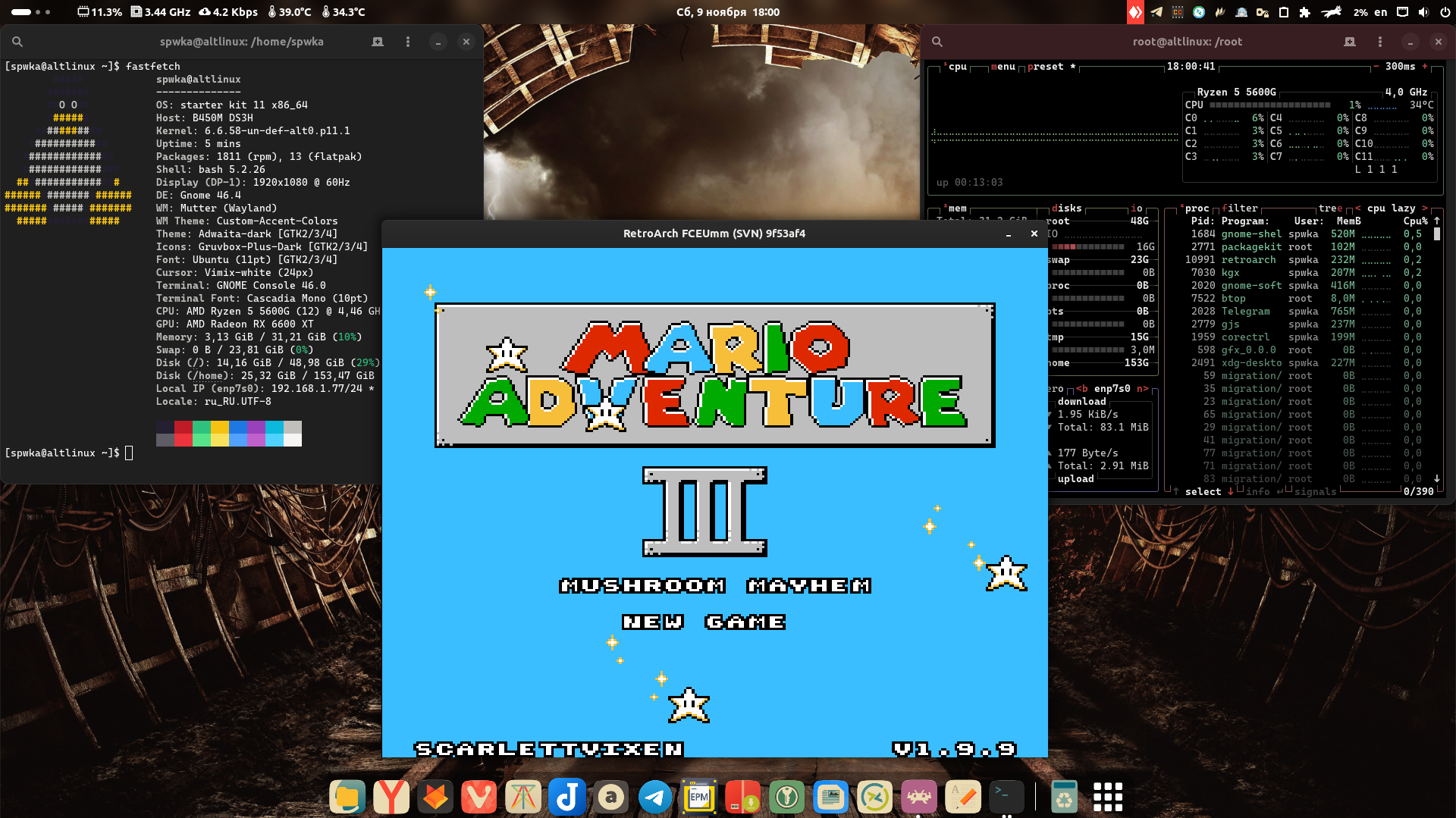This screenshot has height=818, width=1456.
Task: Toggle the btop 'mem' box label
Action: tap(955, 208)
